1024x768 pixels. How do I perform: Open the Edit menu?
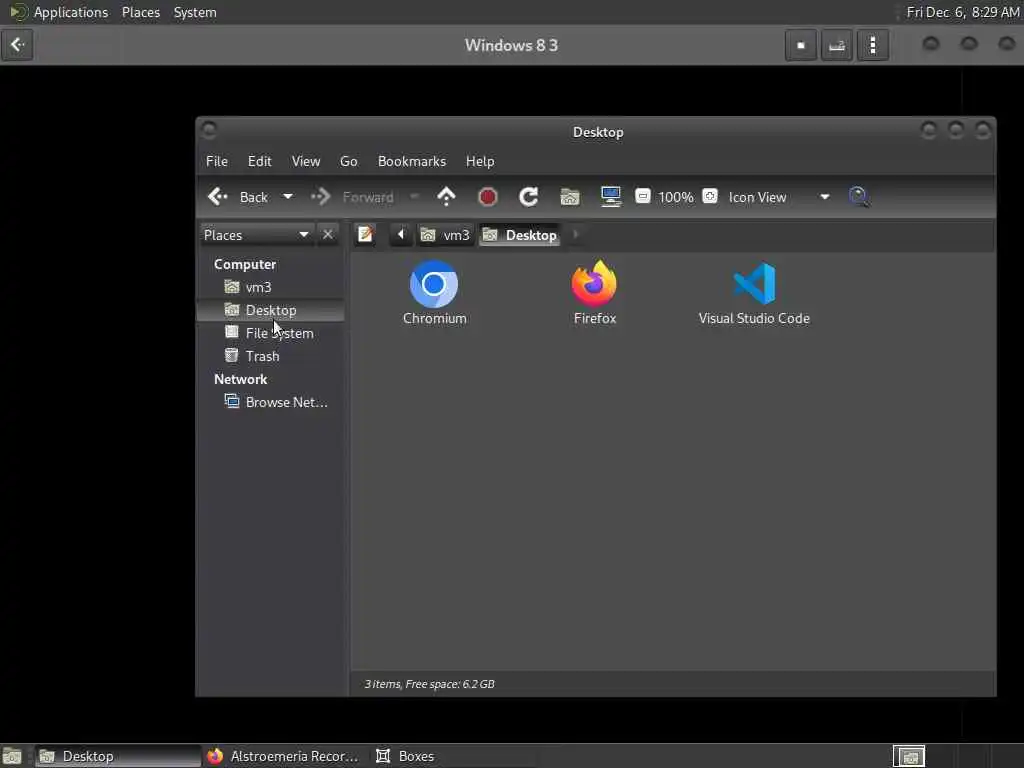(x=259, y=161)
